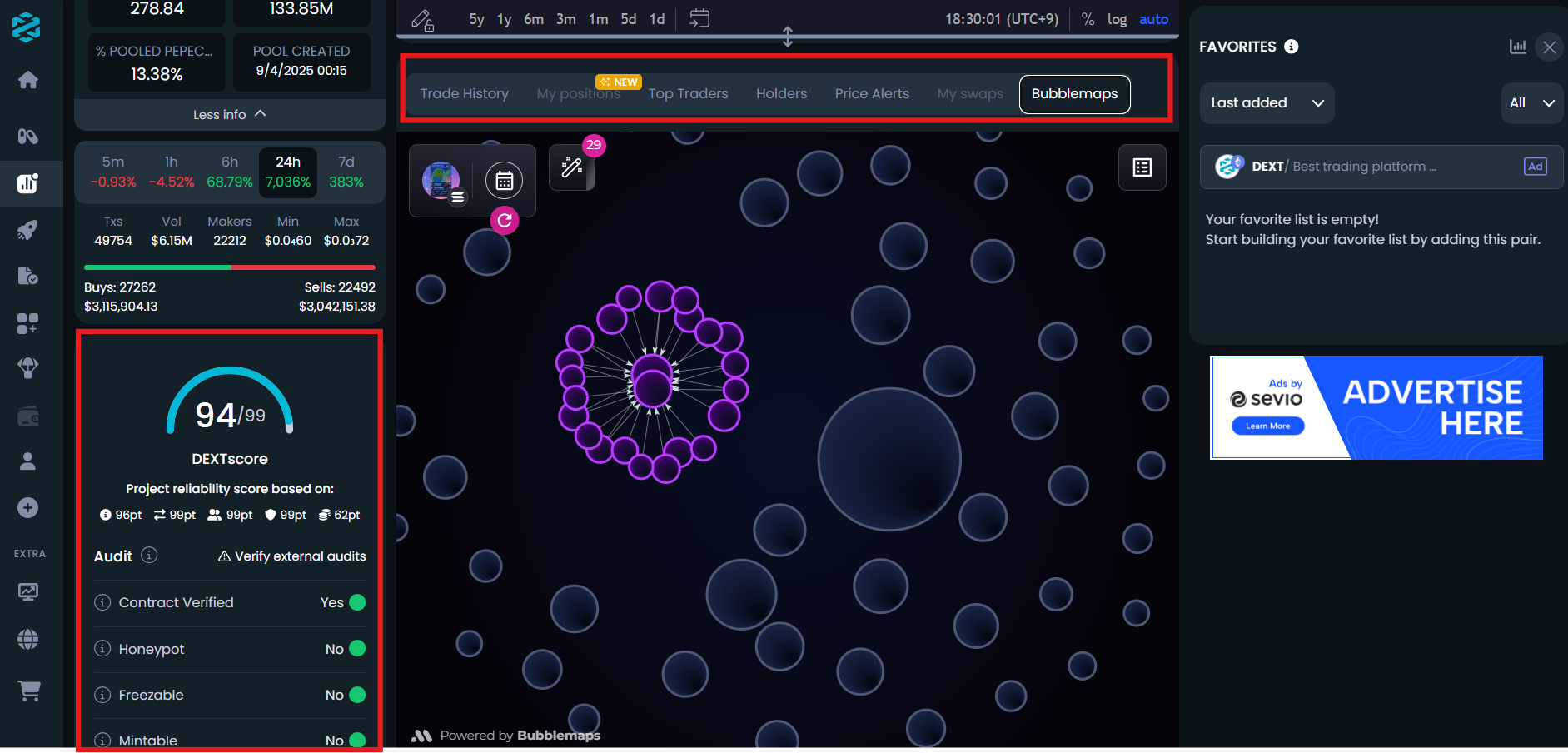
Task: Open the All filter dropdown
Action: (x=1531, y=103)
